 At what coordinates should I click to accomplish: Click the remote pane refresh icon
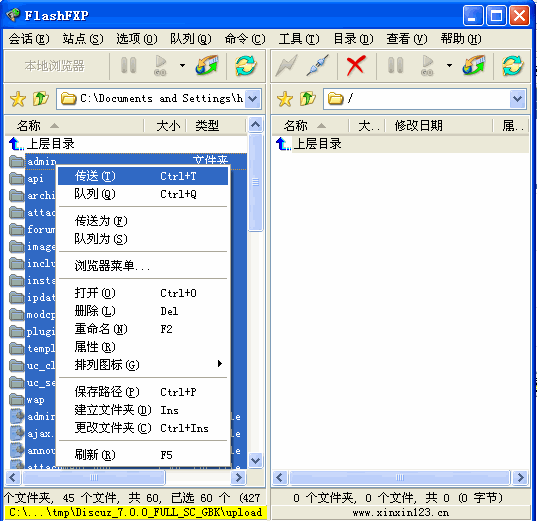point(512,65)
